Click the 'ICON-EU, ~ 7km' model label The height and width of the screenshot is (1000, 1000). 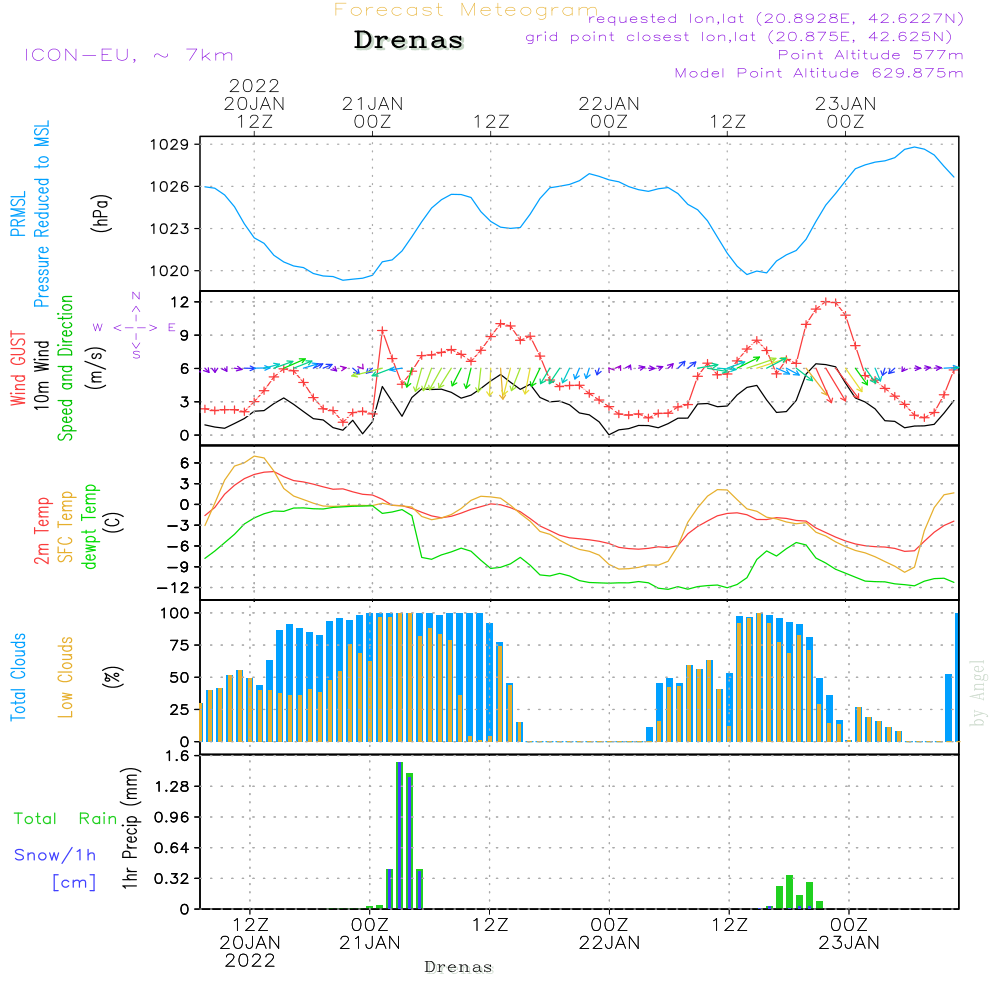tap(129, 55)
